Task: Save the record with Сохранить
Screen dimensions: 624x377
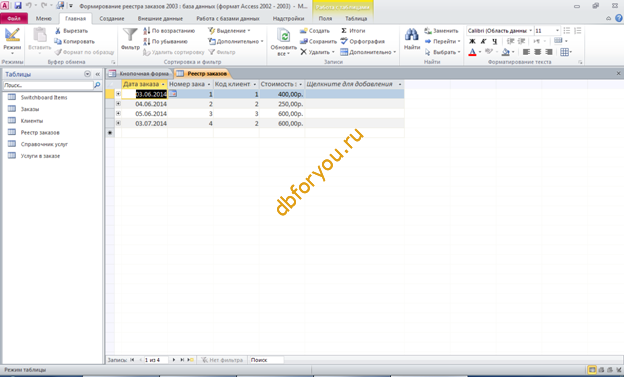Action: (318, 41)
